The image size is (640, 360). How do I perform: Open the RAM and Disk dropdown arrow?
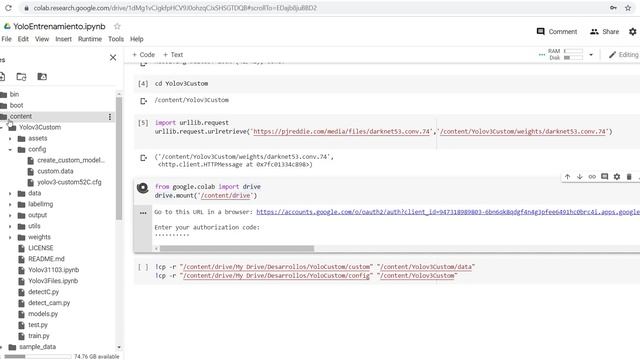coord(591,55)
